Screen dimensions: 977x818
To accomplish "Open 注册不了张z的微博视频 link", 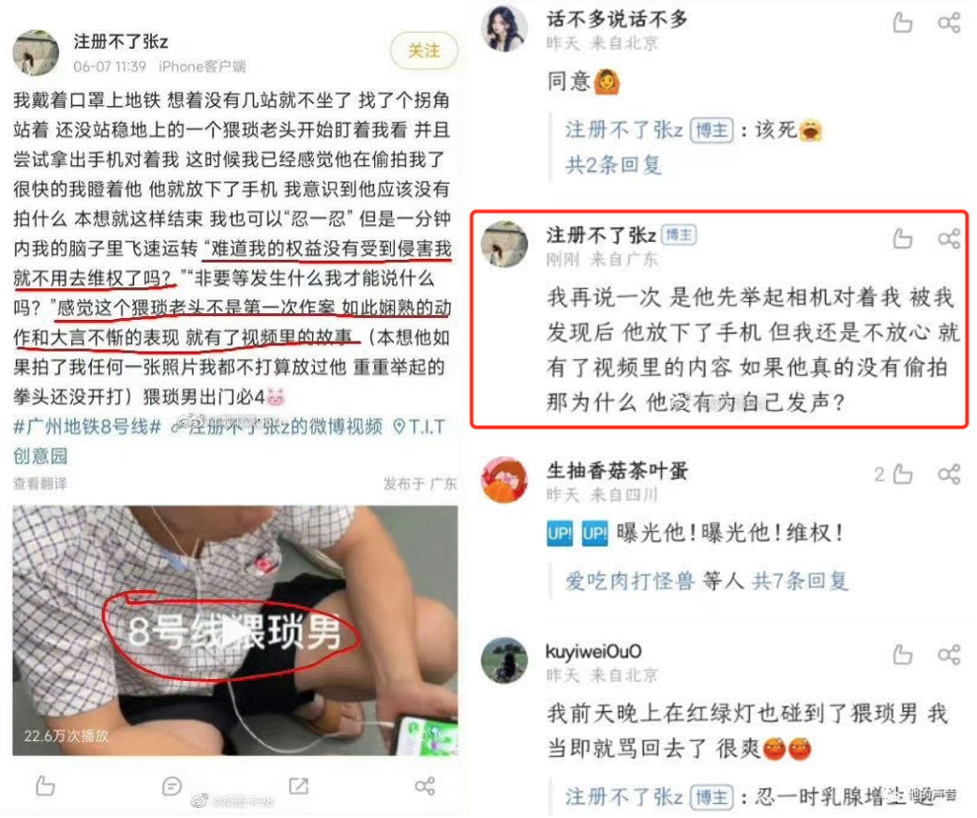I will (277, 427).
